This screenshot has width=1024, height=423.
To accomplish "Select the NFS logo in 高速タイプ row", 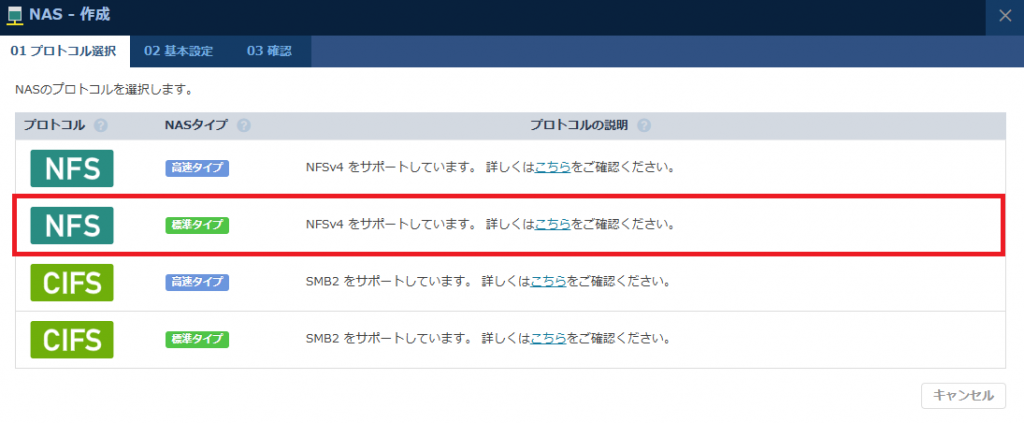I will click(x=72, y=168).
